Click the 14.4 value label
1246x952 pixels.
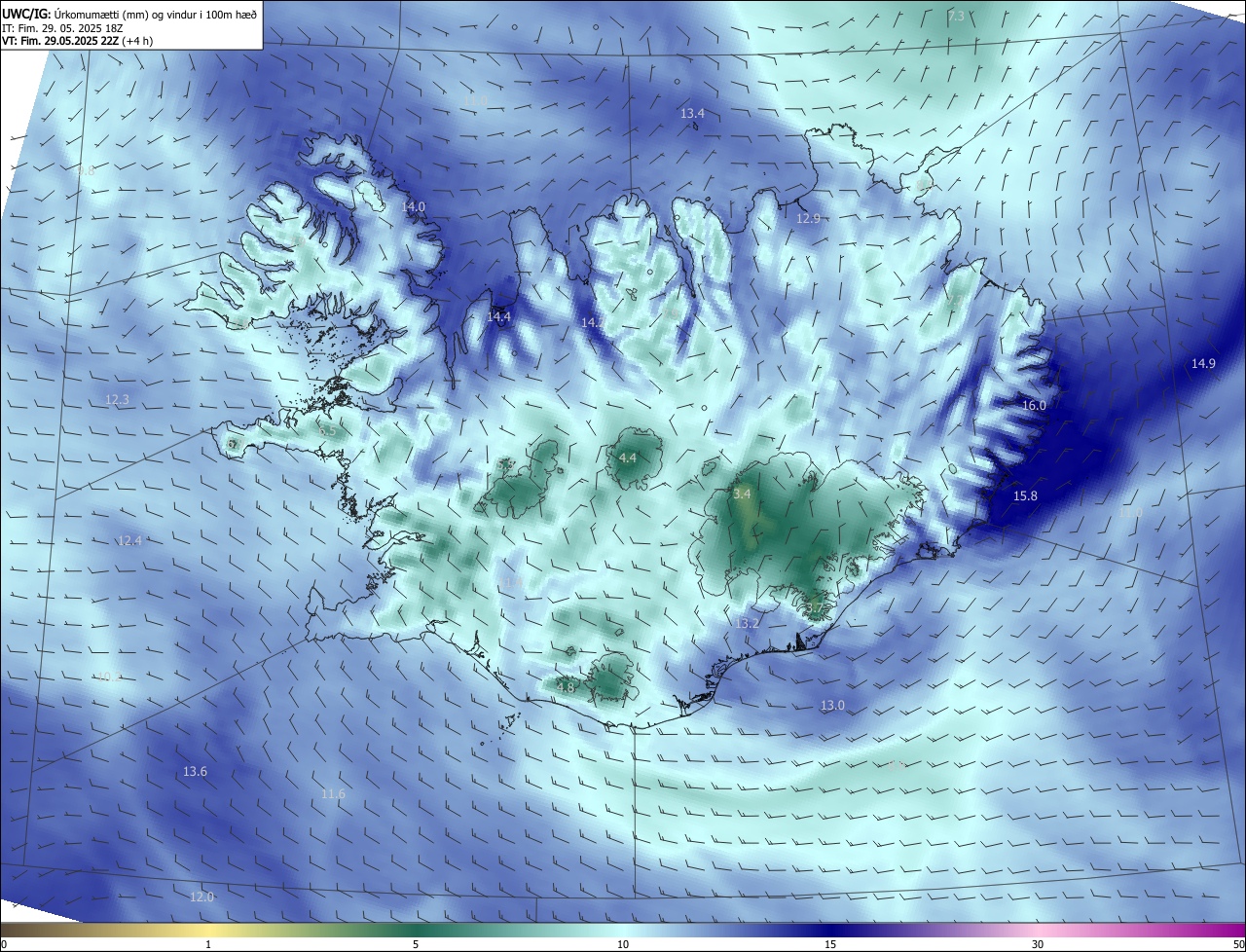pos(499,316)
